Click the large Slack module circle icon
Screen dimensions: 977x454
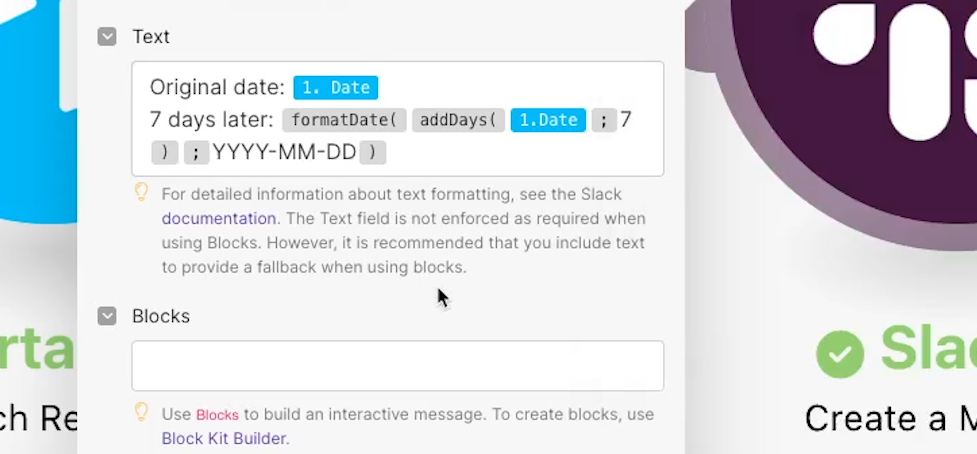point(850,80)
